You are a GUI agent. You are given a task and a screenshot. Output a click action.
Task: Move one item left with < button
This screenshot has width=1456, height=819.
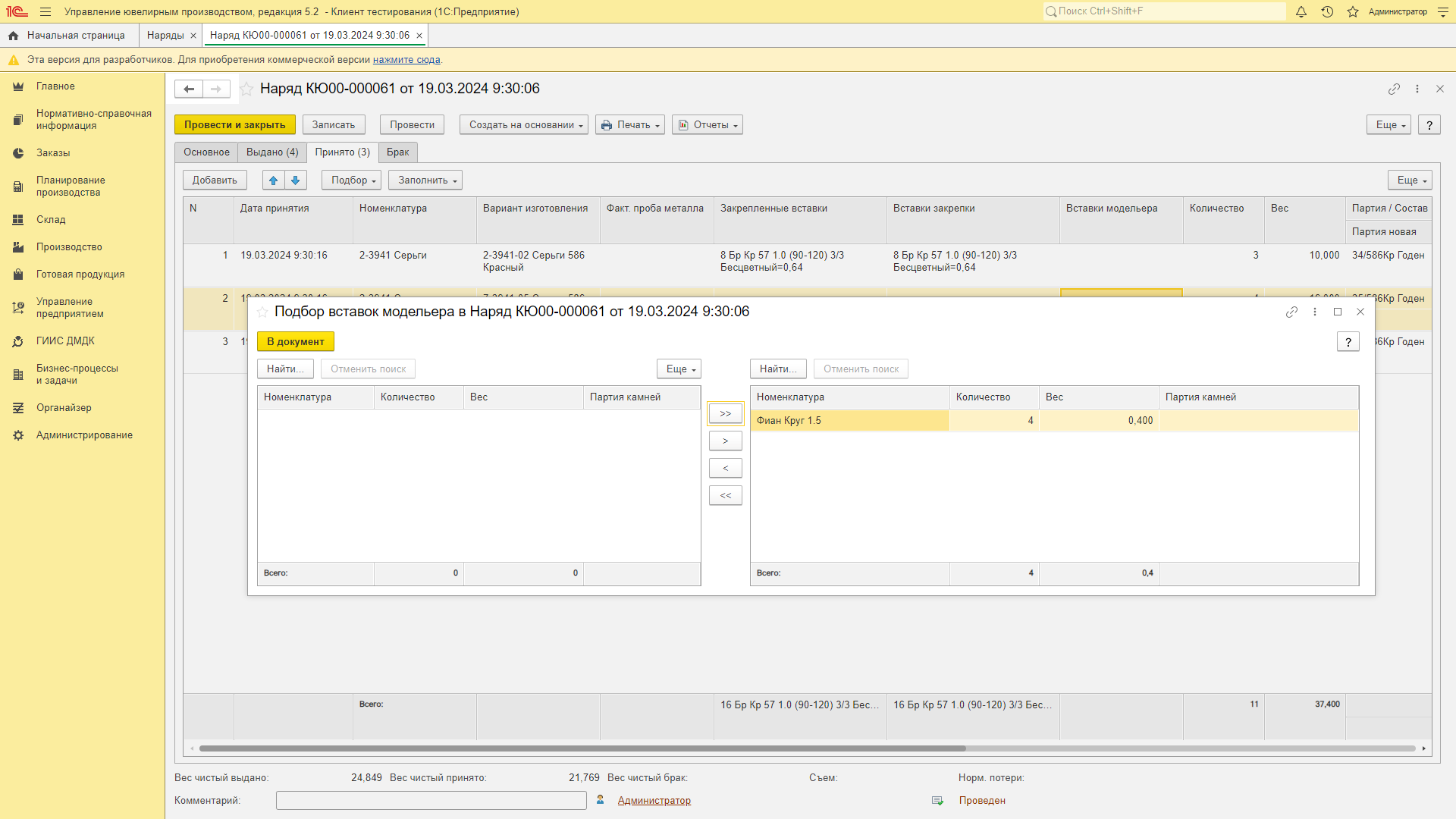coord(725,469)
